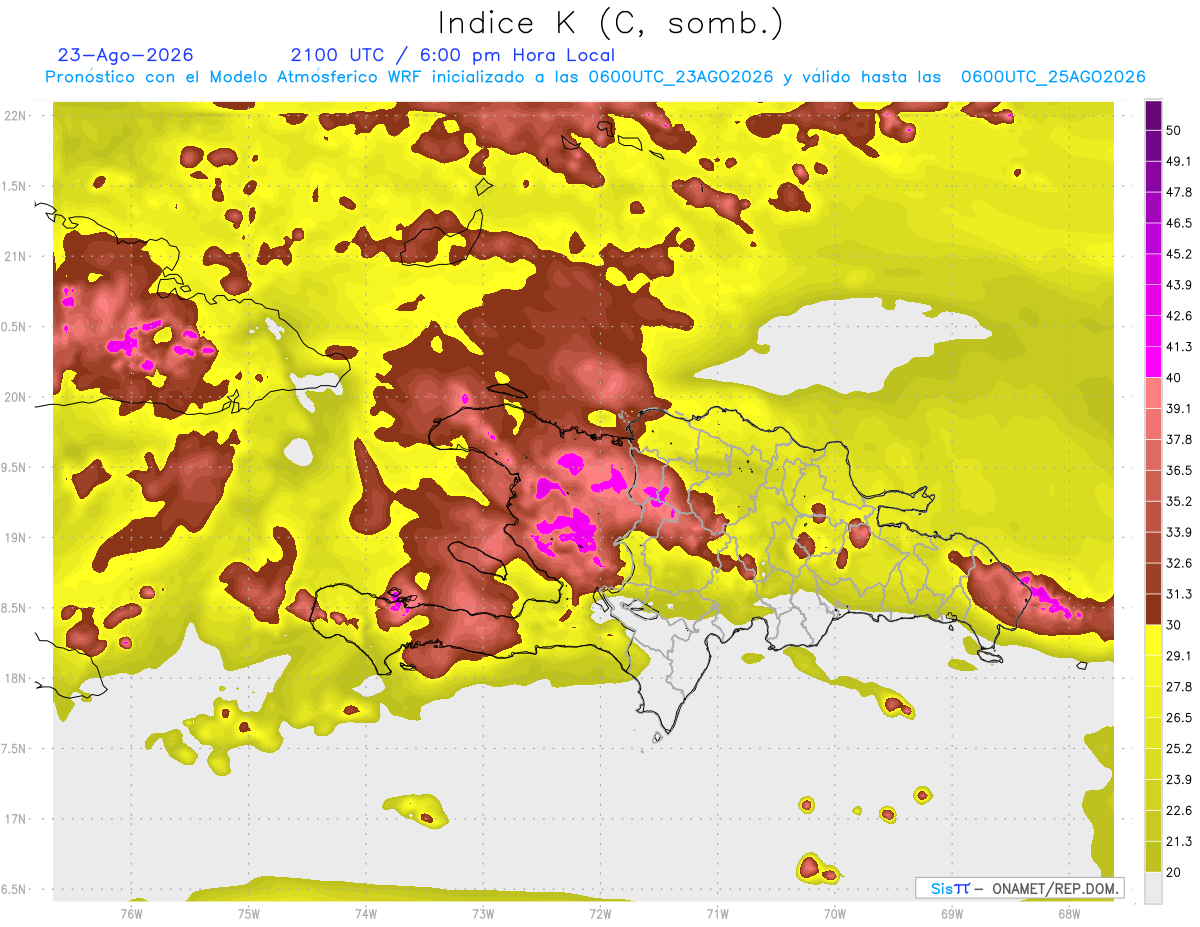Image resolution: width=1200 pixels, height=927 pixels.
Task: Click the '2100 UTC / 6:00 pm Hora Local' text
Action: [452, 55]
